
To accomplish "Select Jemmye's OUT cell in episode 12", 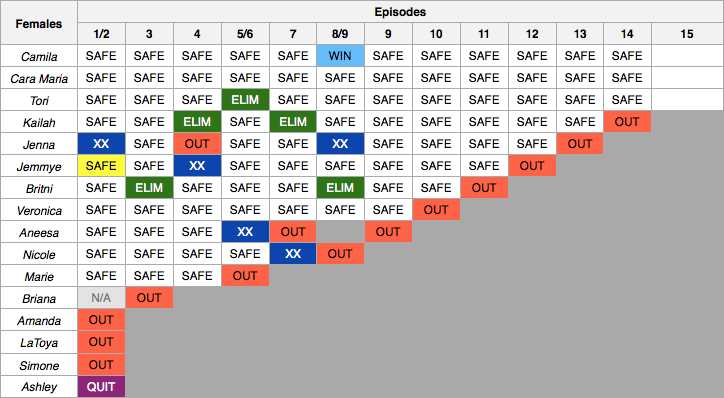I will (532, 166).
